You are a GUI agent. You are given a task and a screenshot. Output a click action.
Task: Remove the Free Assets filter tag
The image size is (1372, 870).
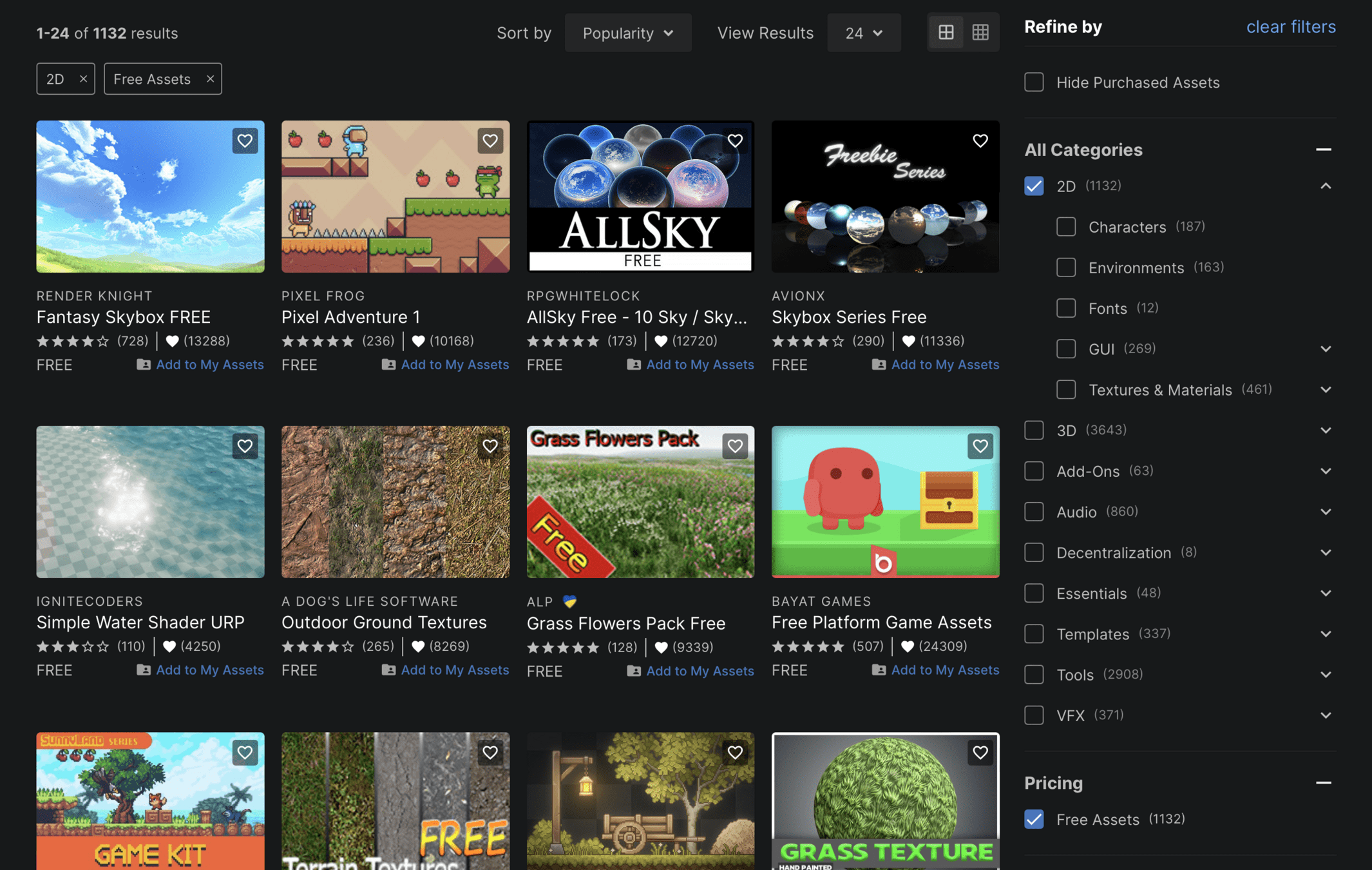pyautogui.click(x=210, y=79)
